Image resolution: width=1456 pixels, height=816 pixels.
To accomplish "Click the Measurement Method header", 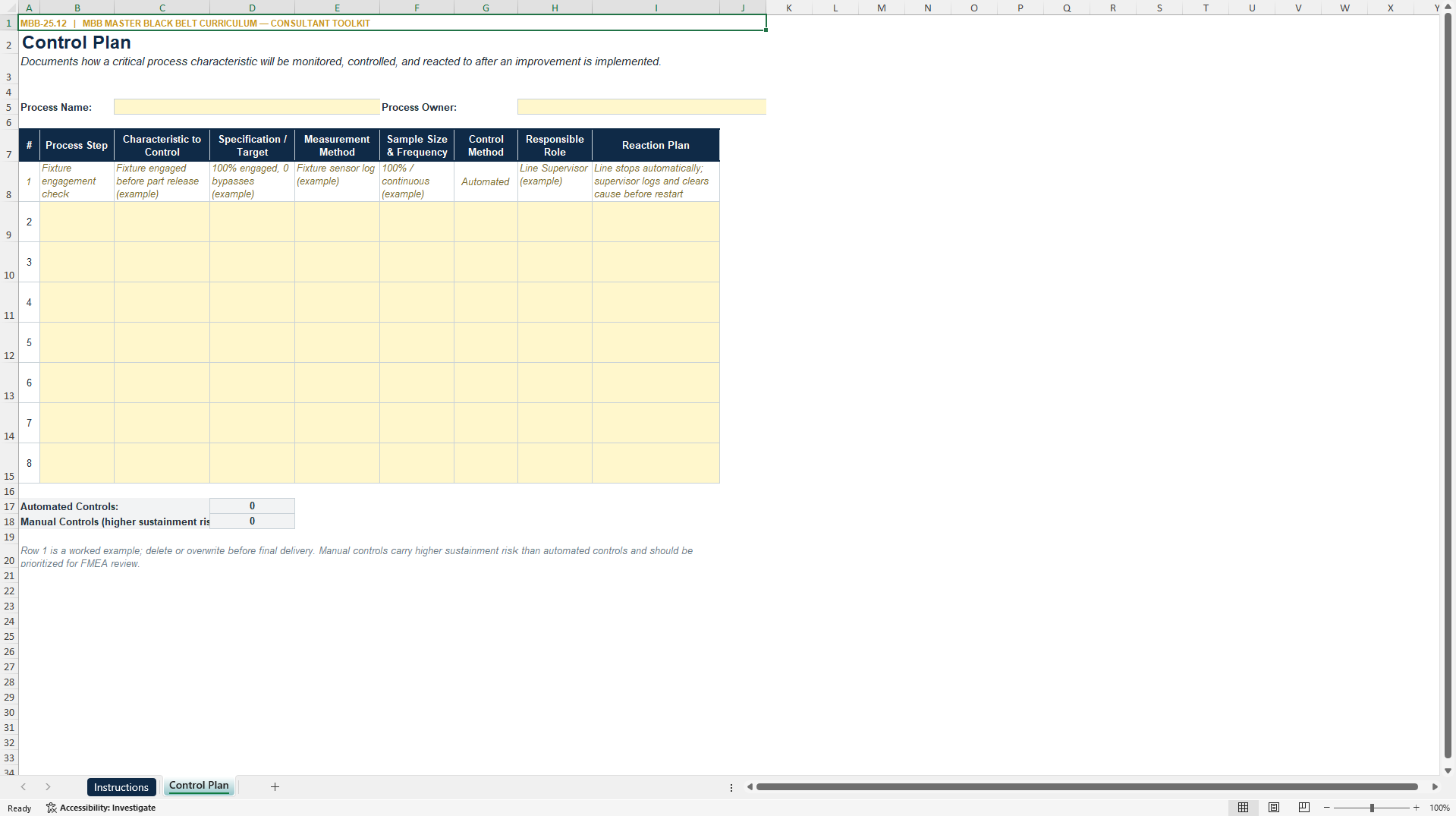I will pyautogui.click(x=337, y=145).
